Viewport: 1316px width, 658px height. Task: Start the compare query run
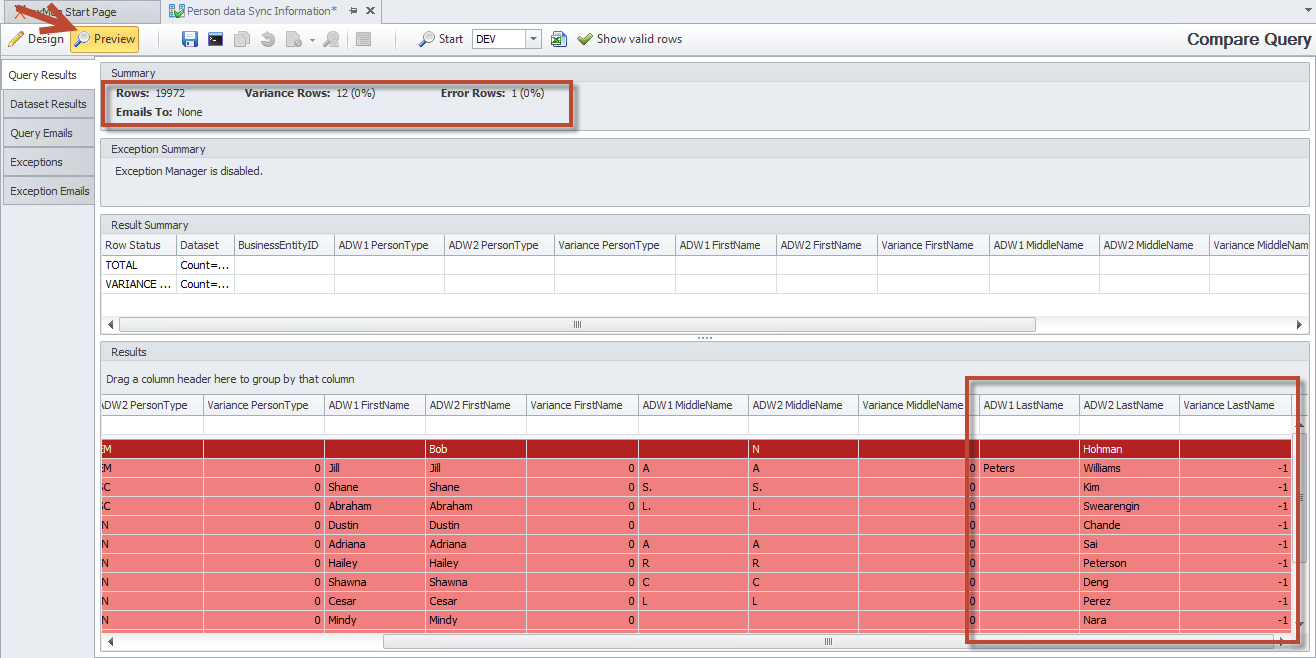tap(441, 39)
